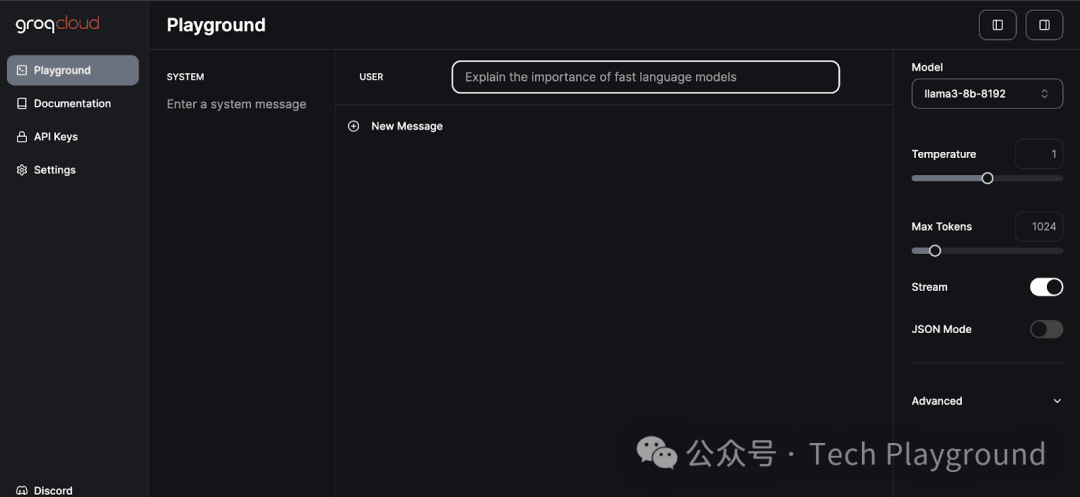
Task: Click the USER role label
Action: tap(371, 77)
